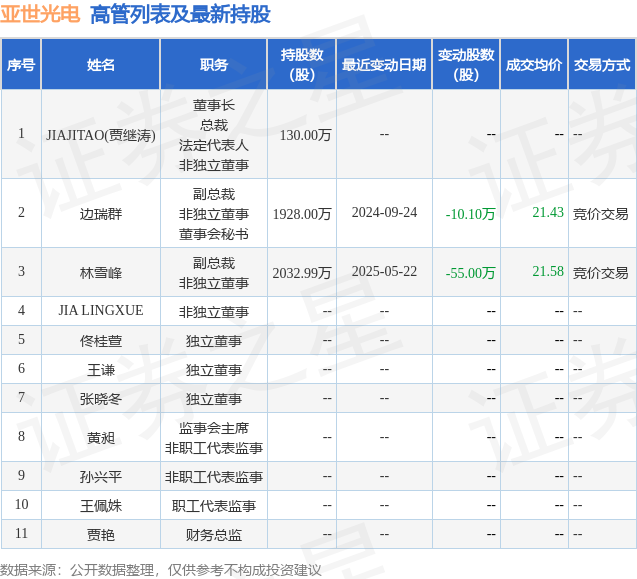Select the 财务总监 position cell

[x=213, y=535]
